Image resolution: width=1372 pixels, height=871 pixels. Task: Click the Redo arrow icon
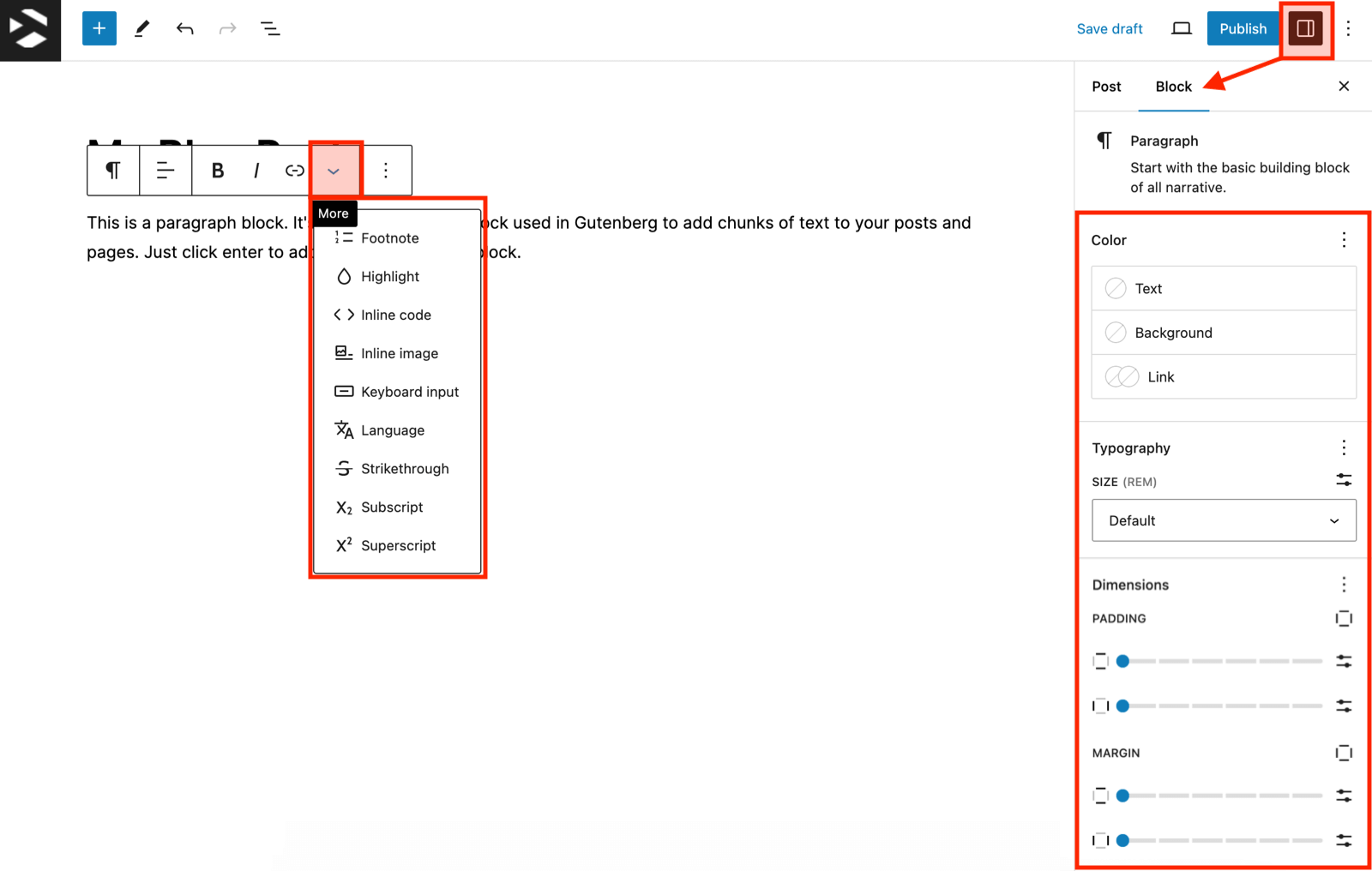pyautogui.click(x=227, y=29)
